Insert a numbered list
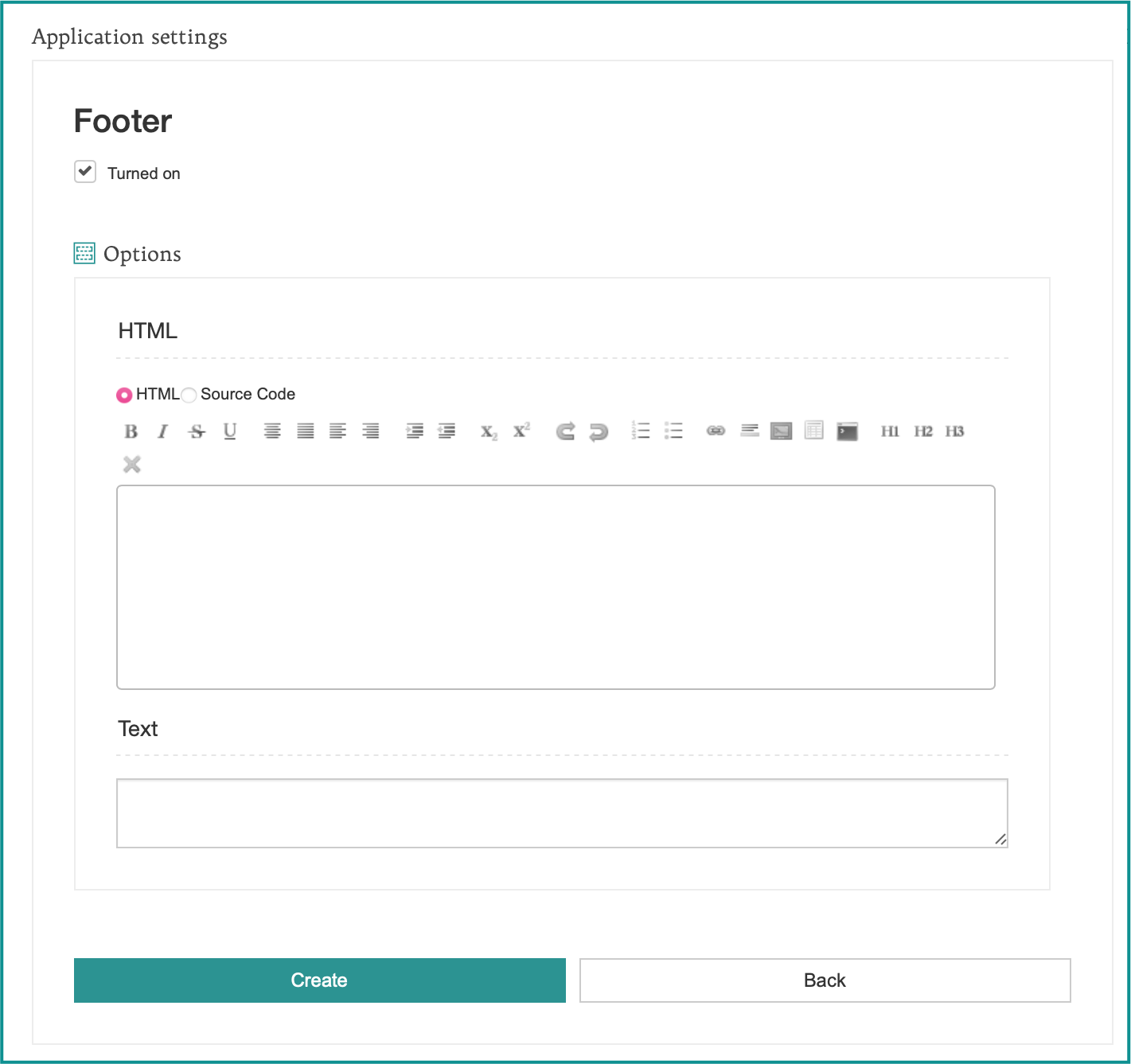 pyautogui.click(x=641, y=431)
